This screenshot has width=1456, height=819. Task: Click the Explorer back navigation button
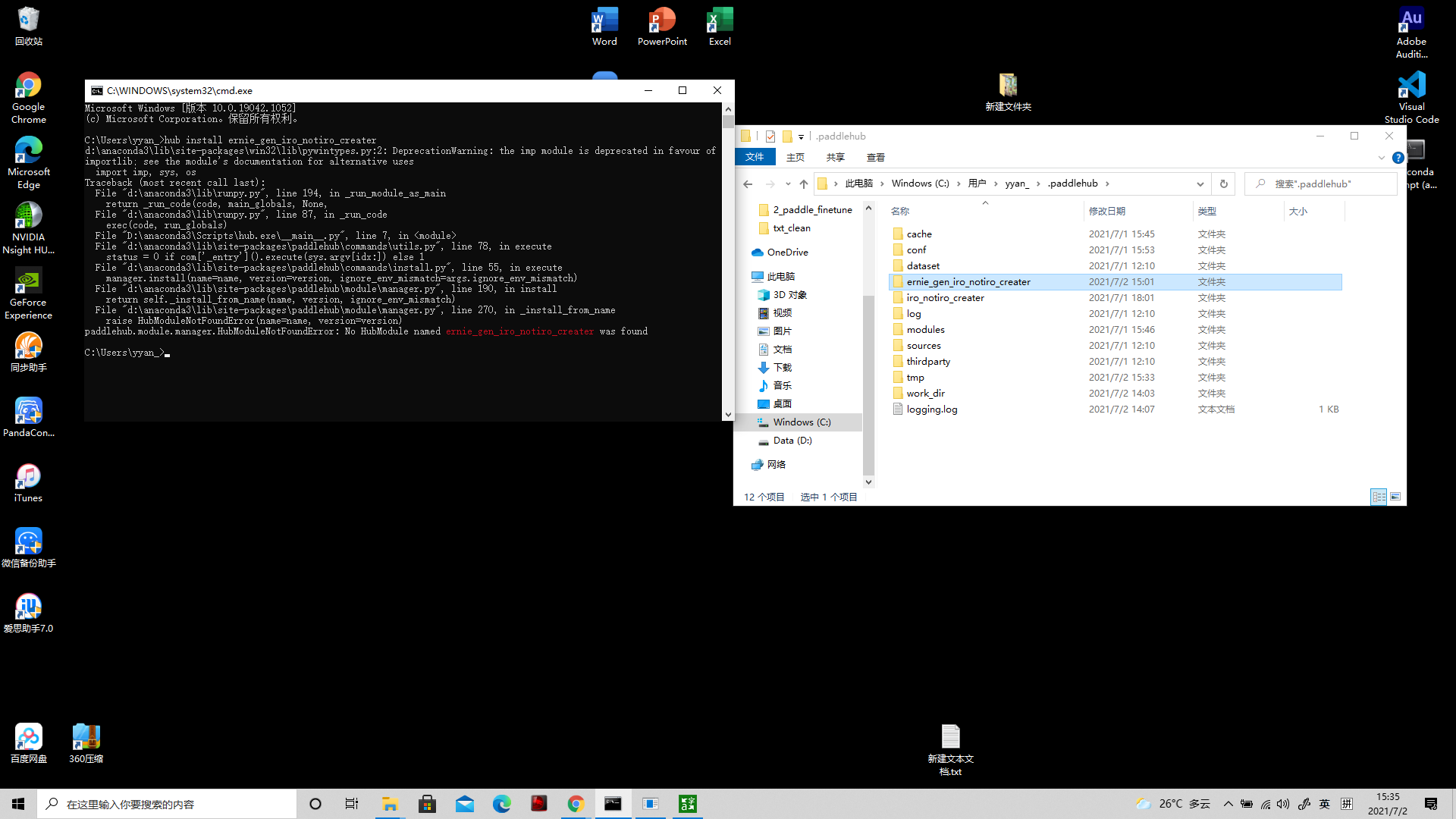(748, 184)
